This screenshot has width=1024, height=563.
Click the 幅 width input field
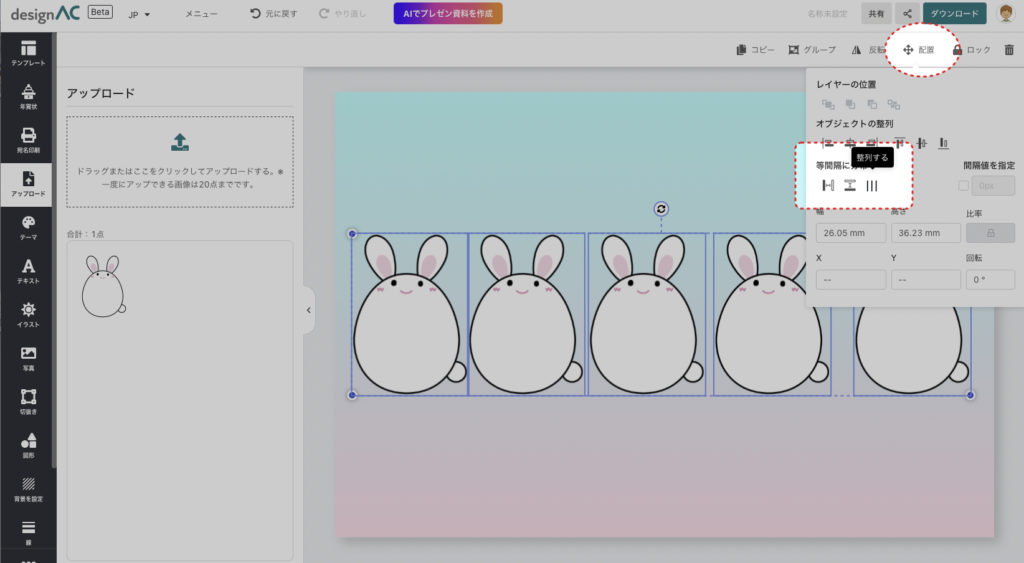click(x=851, y=233)
